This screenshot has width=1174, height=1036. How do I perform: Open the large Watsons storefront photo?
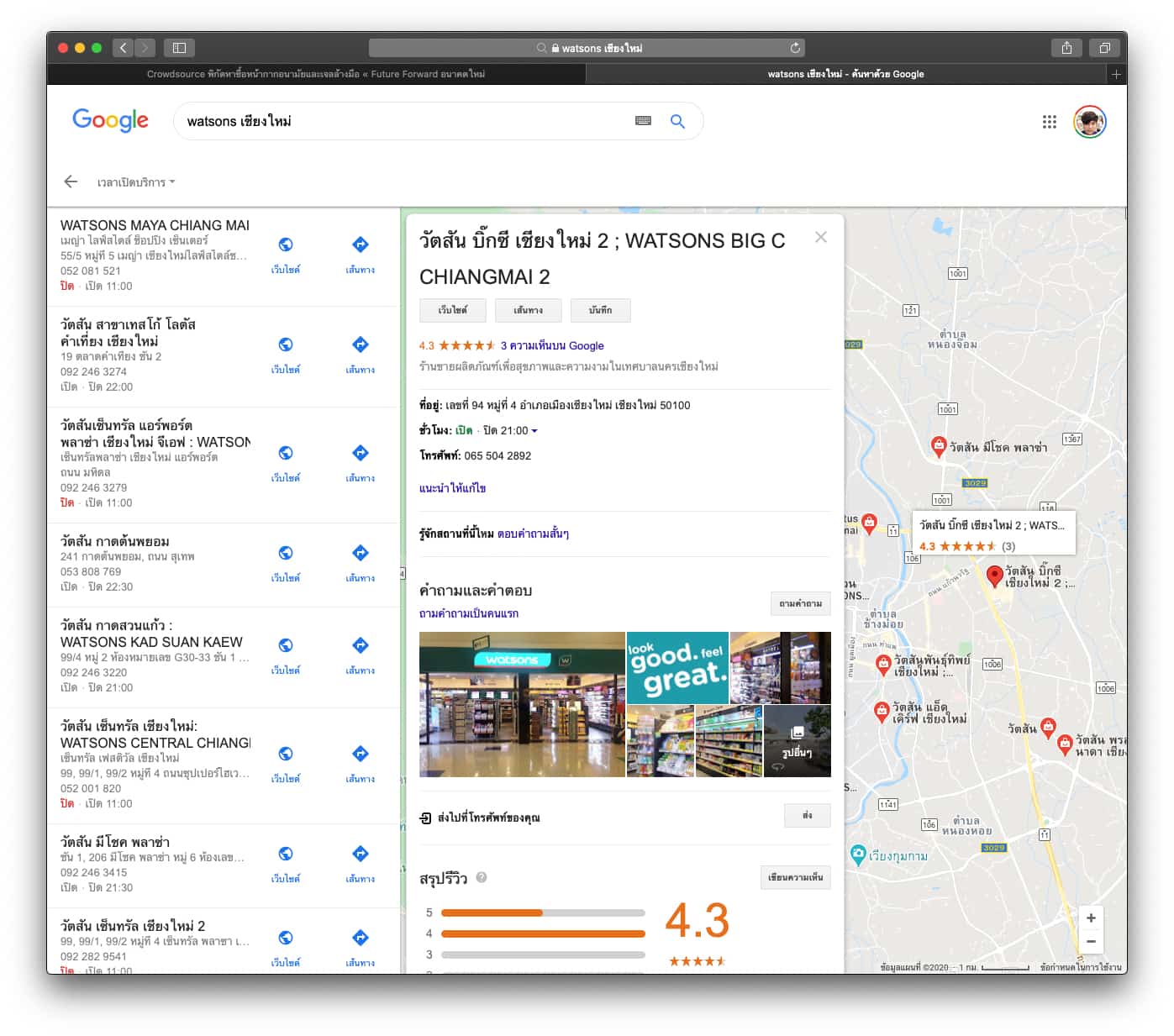(522, 704)
